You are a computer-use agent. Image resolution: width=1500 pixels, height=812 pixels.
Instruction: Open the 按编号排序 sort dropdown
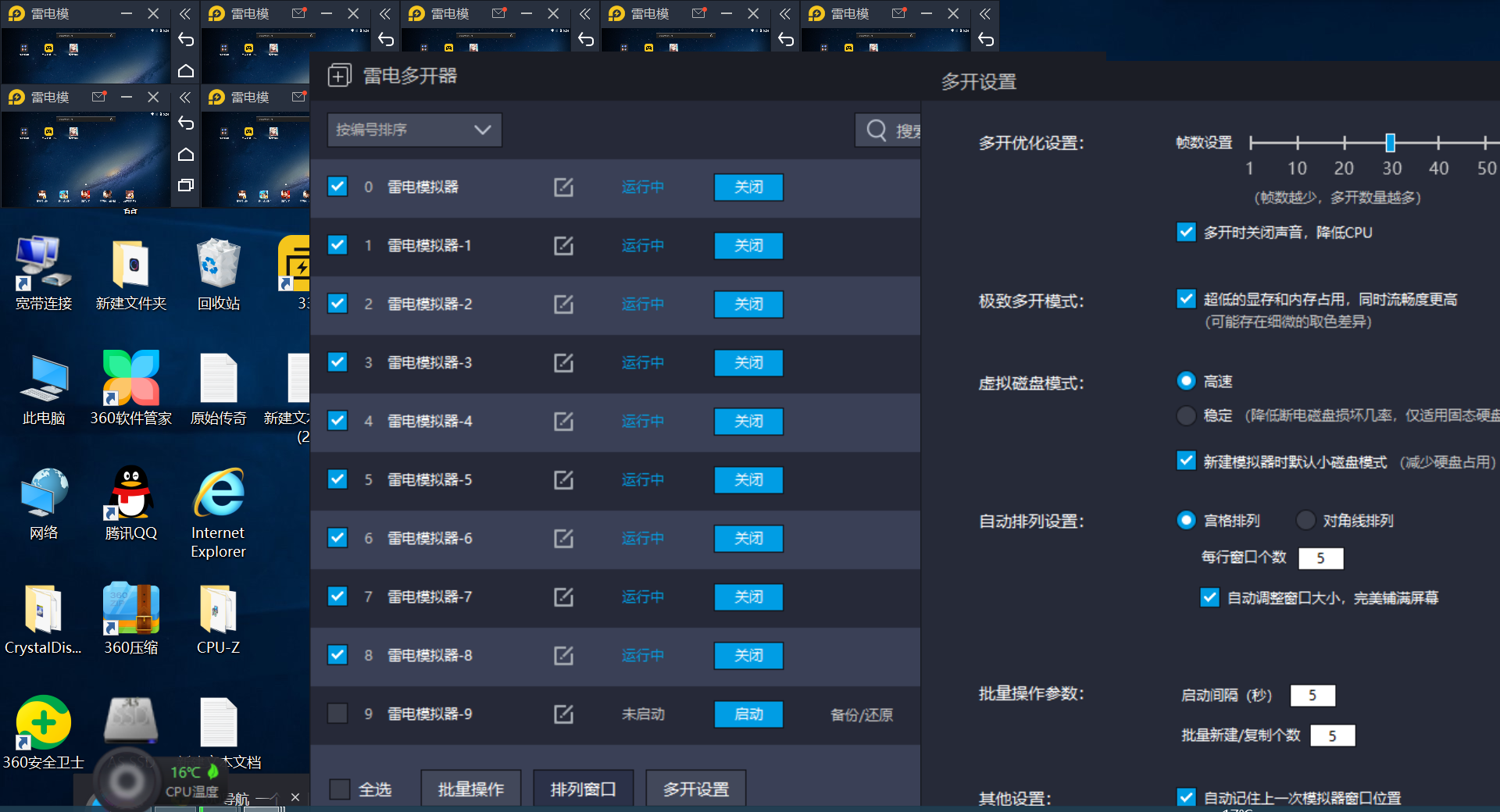[x=413, y=130]
